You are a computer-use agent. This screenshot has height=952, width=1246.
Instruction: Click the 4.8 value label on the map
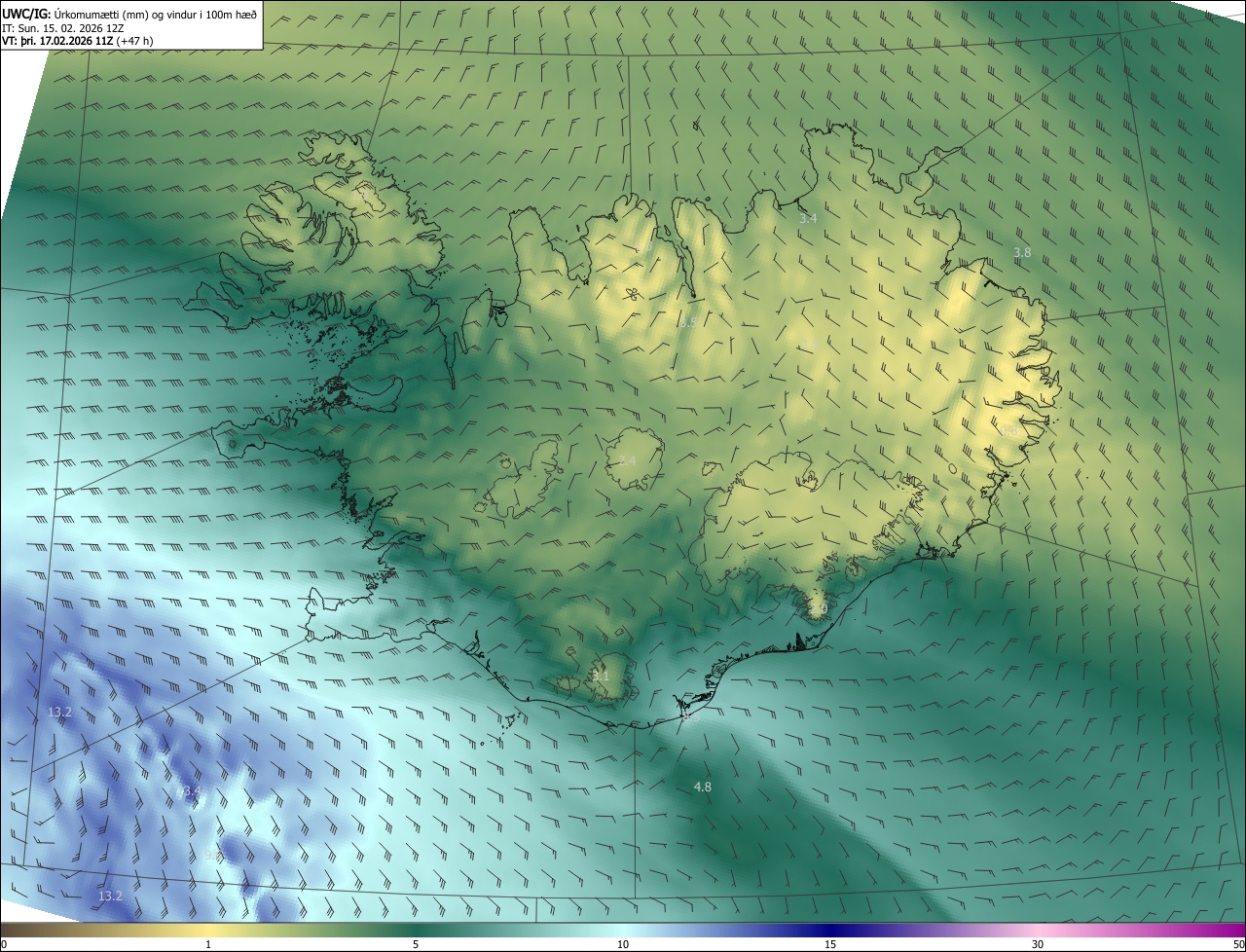702,787
